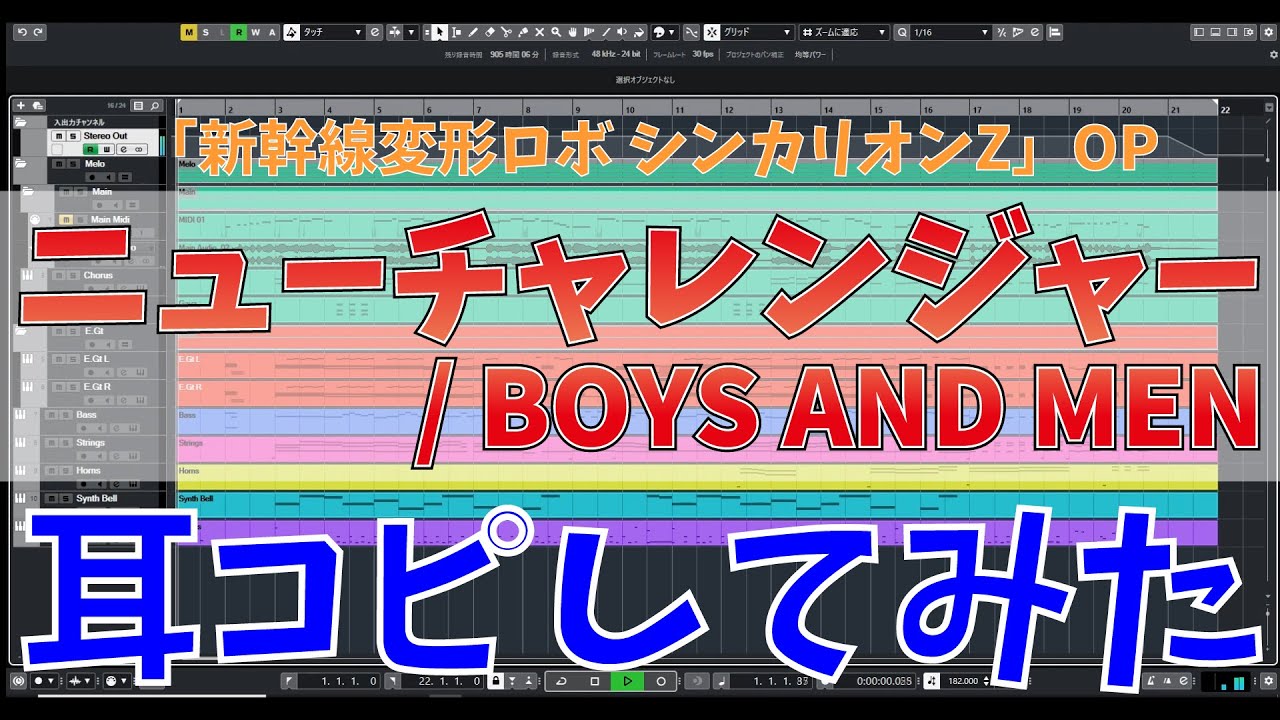Select the Range Selection tool
This screenshot has height=720, width=1280.
[x=456, y=32]
